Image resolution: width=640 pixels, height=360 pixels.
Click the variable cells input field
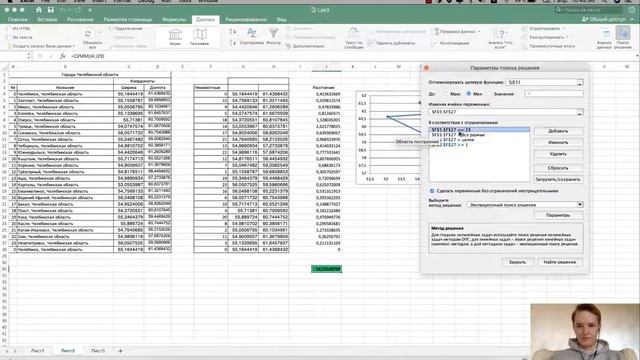tap(502, 112)
